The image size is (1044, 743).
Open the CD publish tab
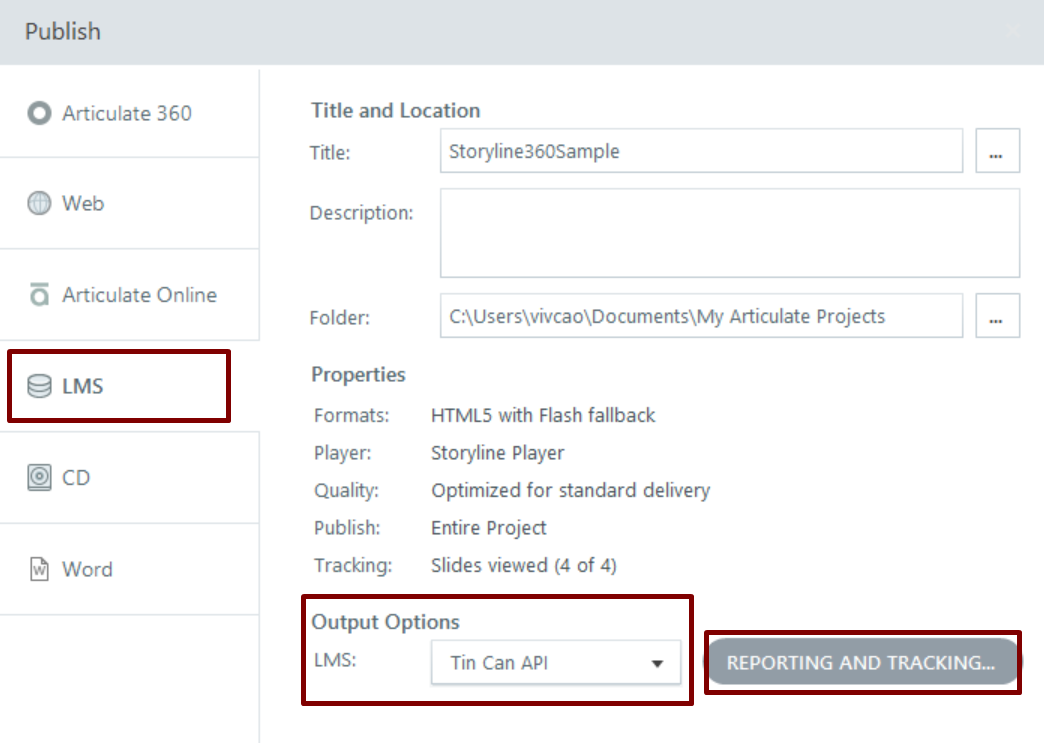pyautogui.click(x=130, y=477)
